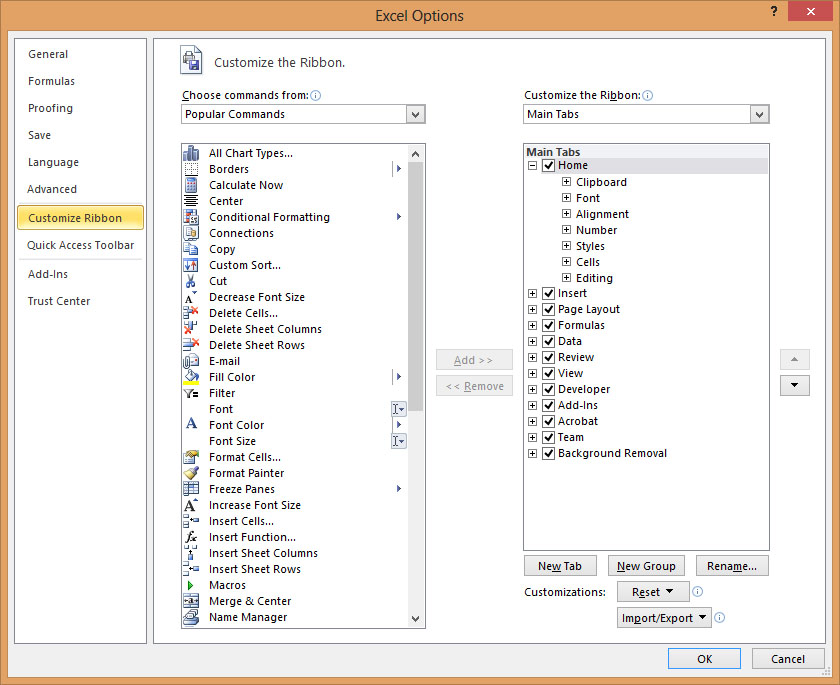840x685 pixels.
Task: Switch to Quick Access Toolbar section
Action: (x=80, y=245)
